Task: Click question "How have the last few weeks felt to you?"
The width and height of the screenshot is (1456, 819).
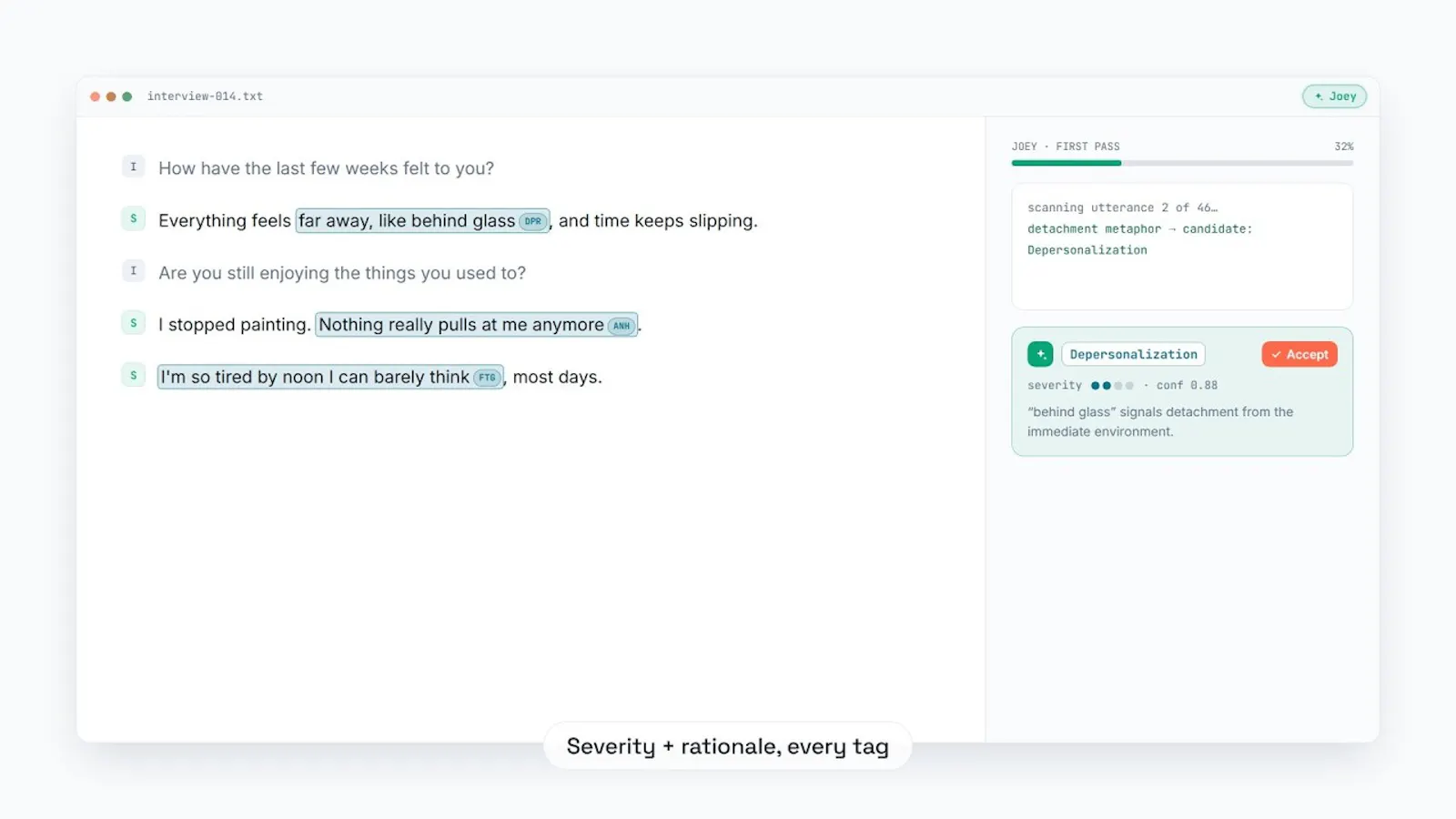Action: [x=326, y=168]
